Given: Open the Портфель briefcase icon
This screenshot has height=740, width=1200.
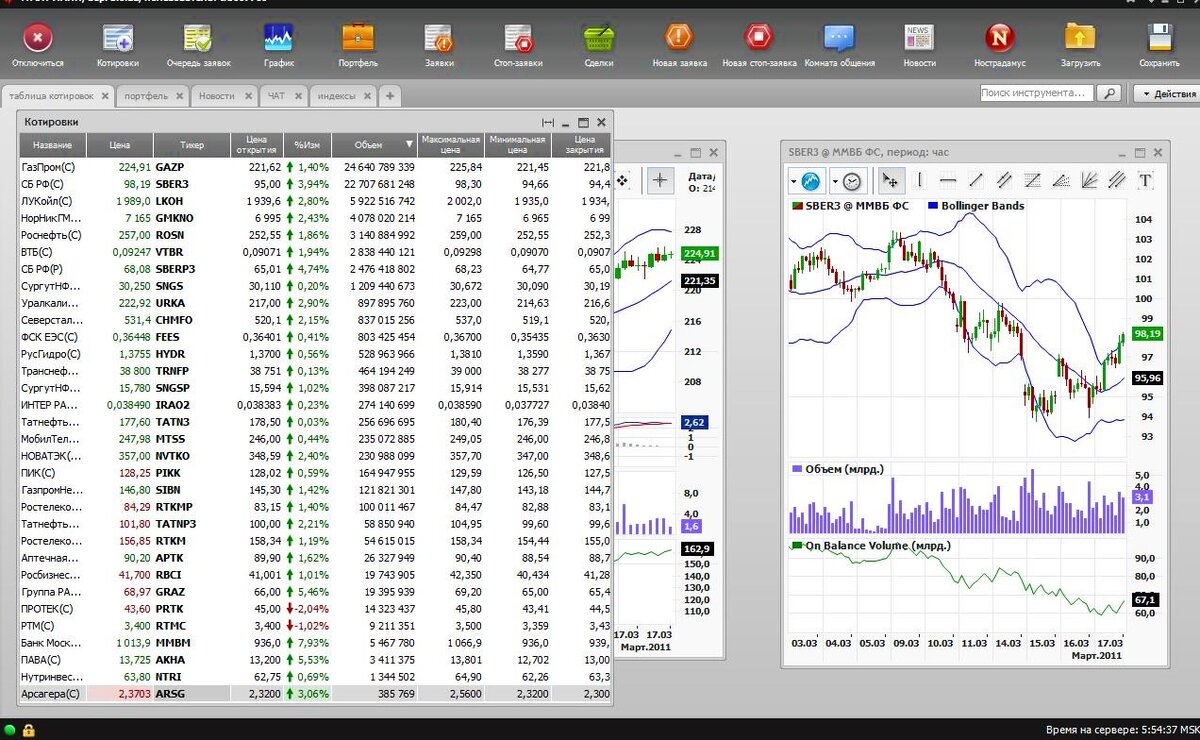Looking at the screenshot, I should (358, 38).
